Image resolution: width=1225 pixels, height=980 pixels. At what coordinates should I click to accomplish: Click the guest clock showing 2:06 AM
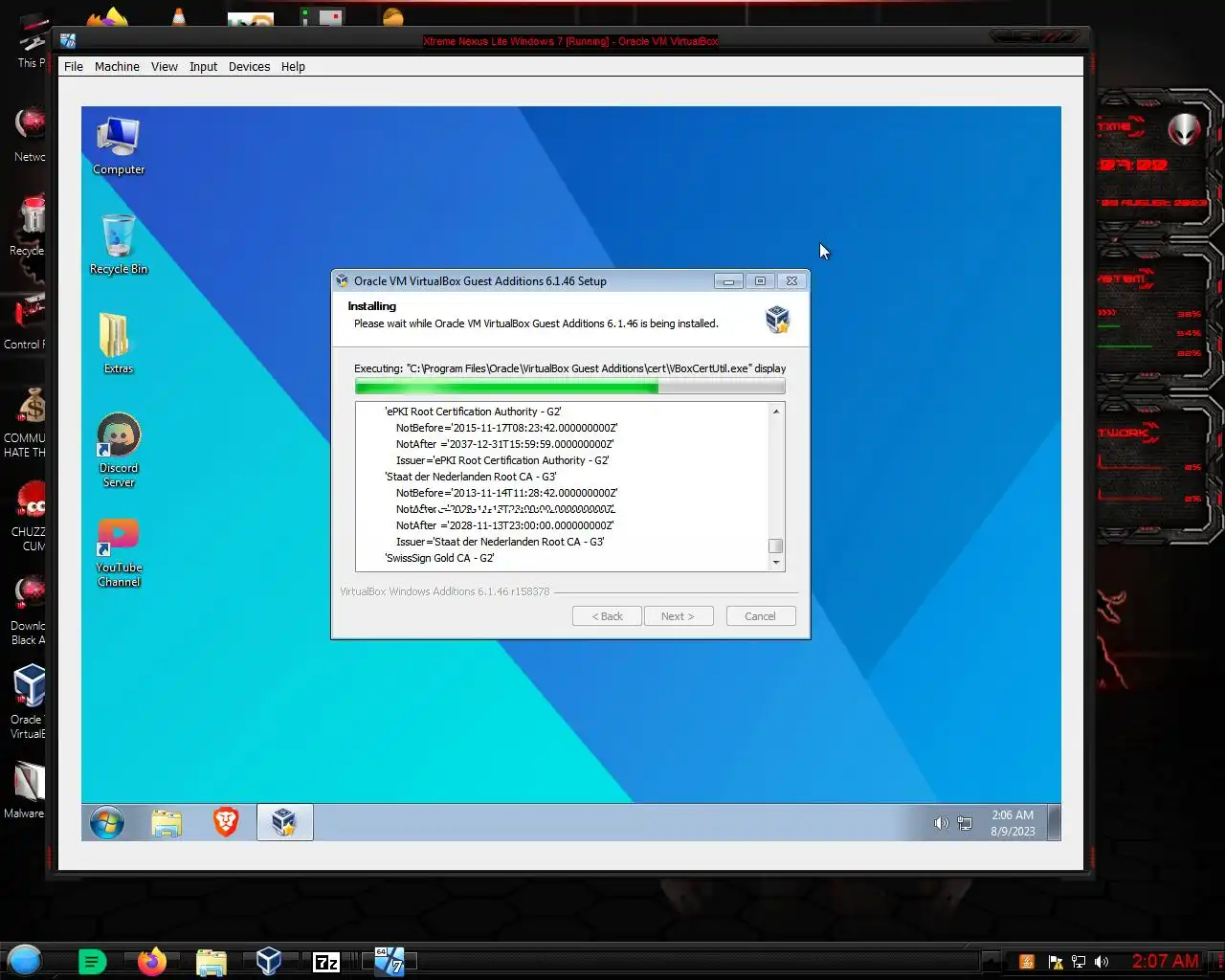(1013, 823)
